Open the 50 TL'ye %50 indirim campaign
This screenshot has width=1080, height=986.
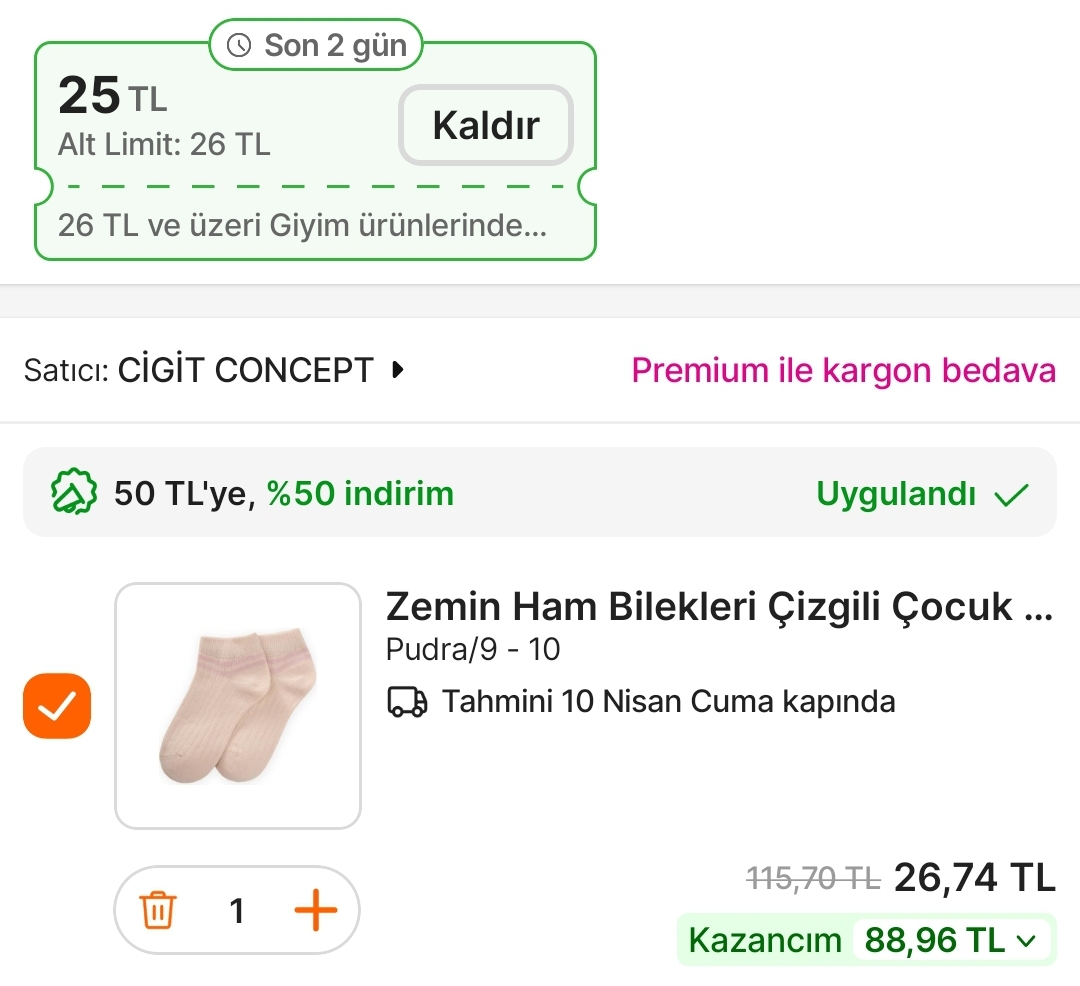[x=284, y=493]
